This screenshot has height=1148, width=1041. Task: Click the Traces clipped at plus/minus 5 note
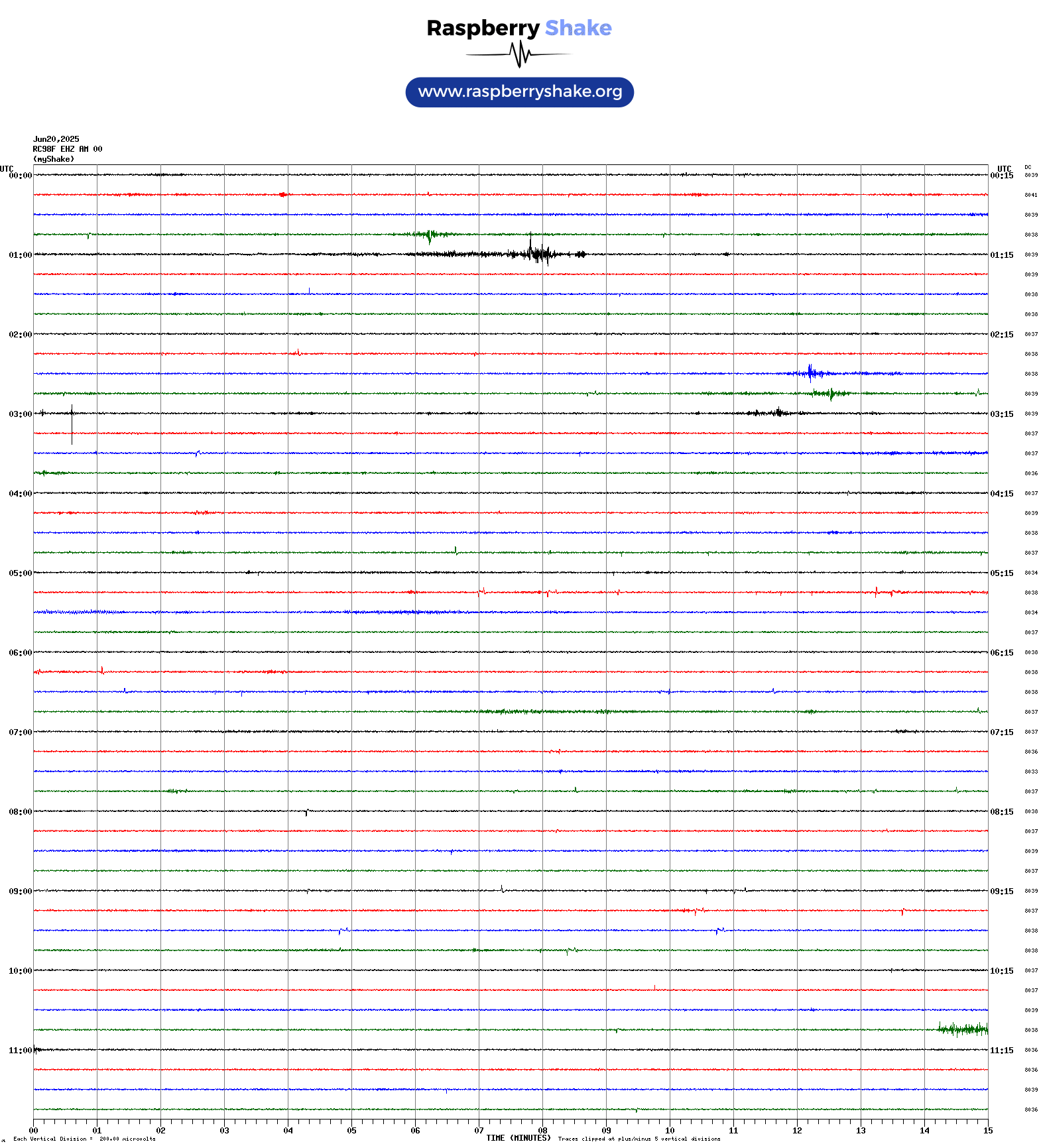point(639,1139)
